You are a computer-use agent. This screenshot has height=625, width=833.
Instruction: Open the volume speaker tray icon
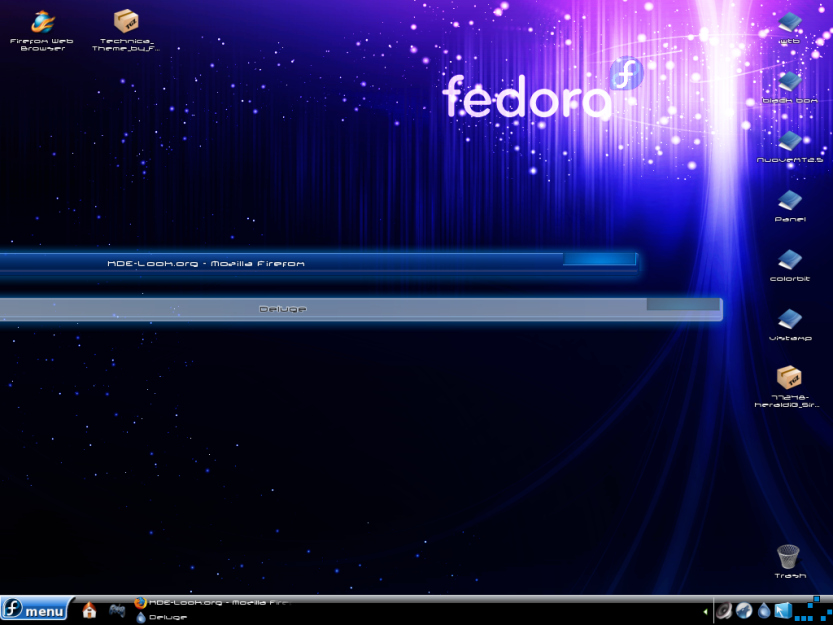[x=724, y=611]
